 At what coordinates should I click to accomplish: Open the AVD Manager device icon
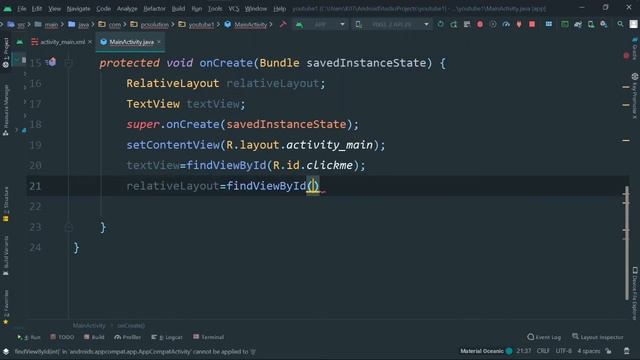(591, 24)
